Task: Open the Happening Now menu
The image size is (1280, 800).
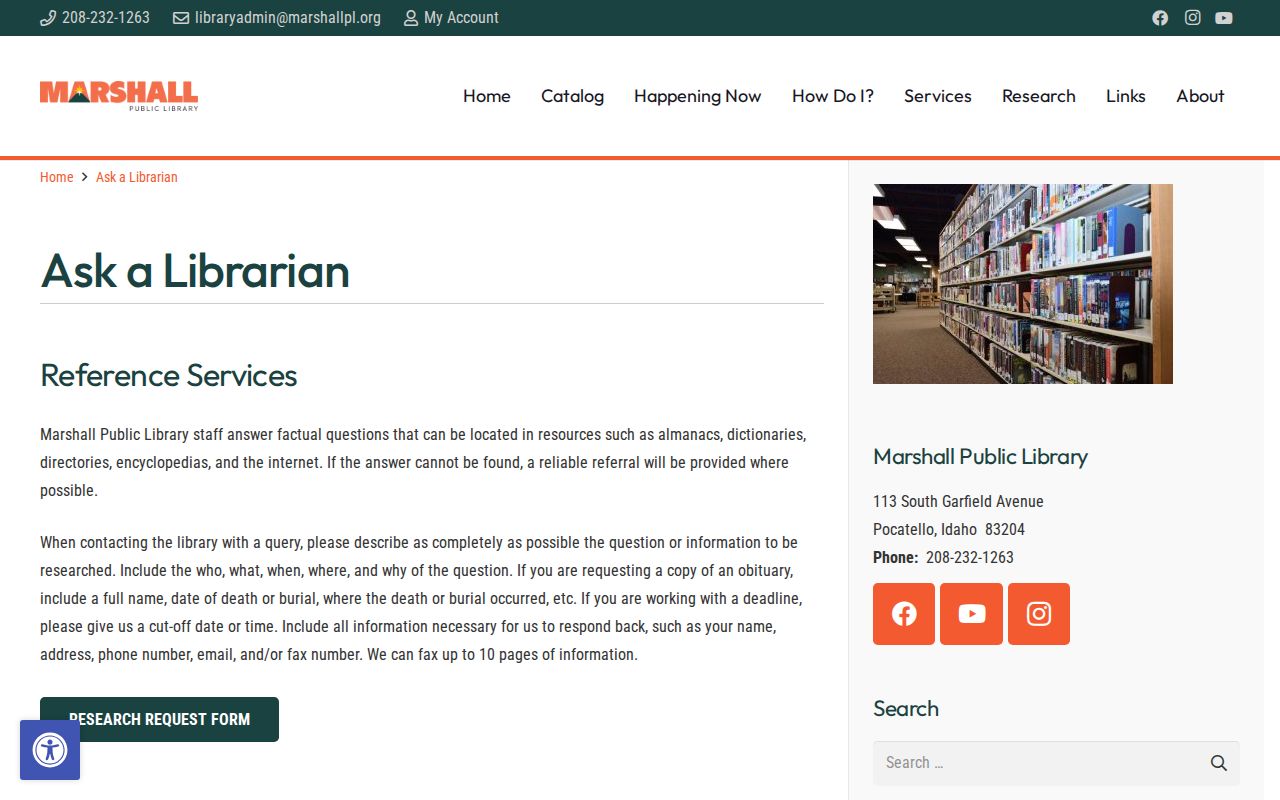Action: coord(698,96)
